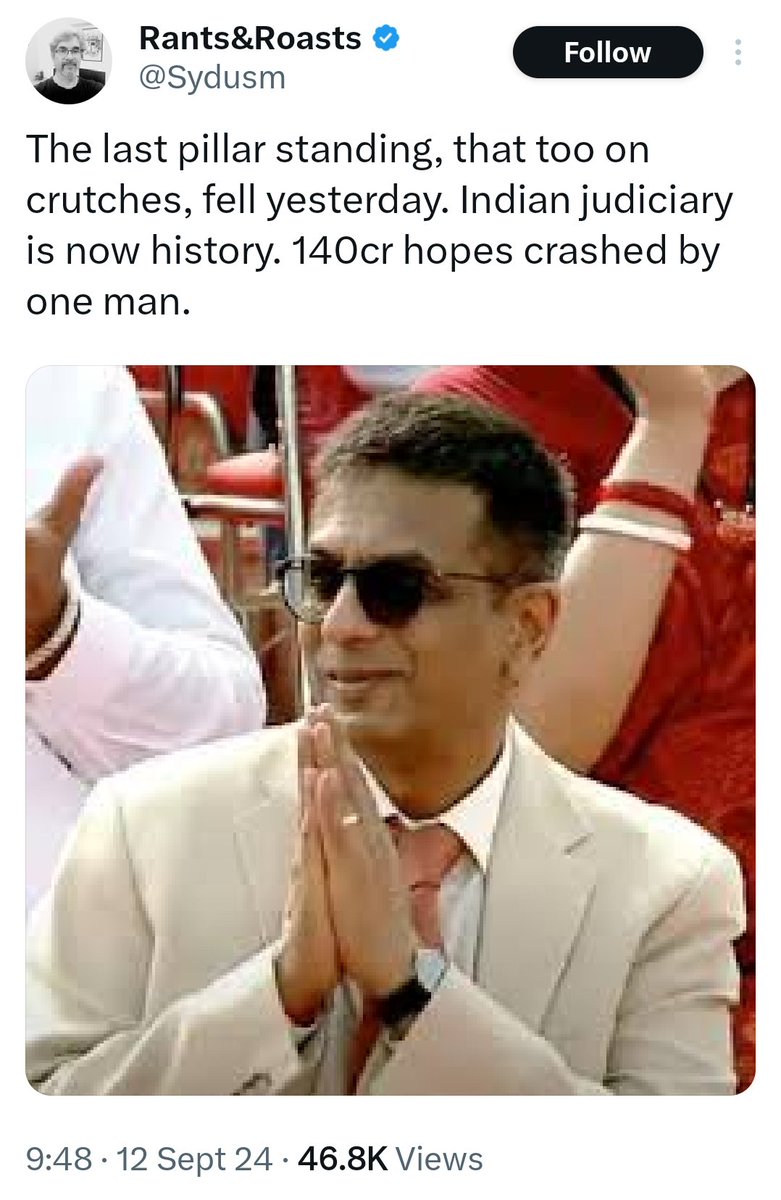Click the 9:48 timestamp
Screen dimensions: 781x1200
[x=59, y=1160]
